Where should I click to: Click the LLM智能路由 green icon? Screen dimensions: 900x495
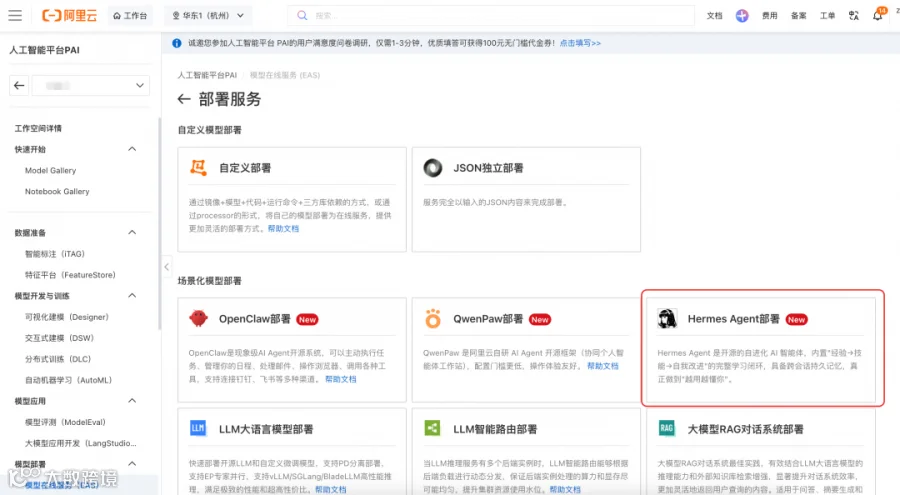(432, 428)
